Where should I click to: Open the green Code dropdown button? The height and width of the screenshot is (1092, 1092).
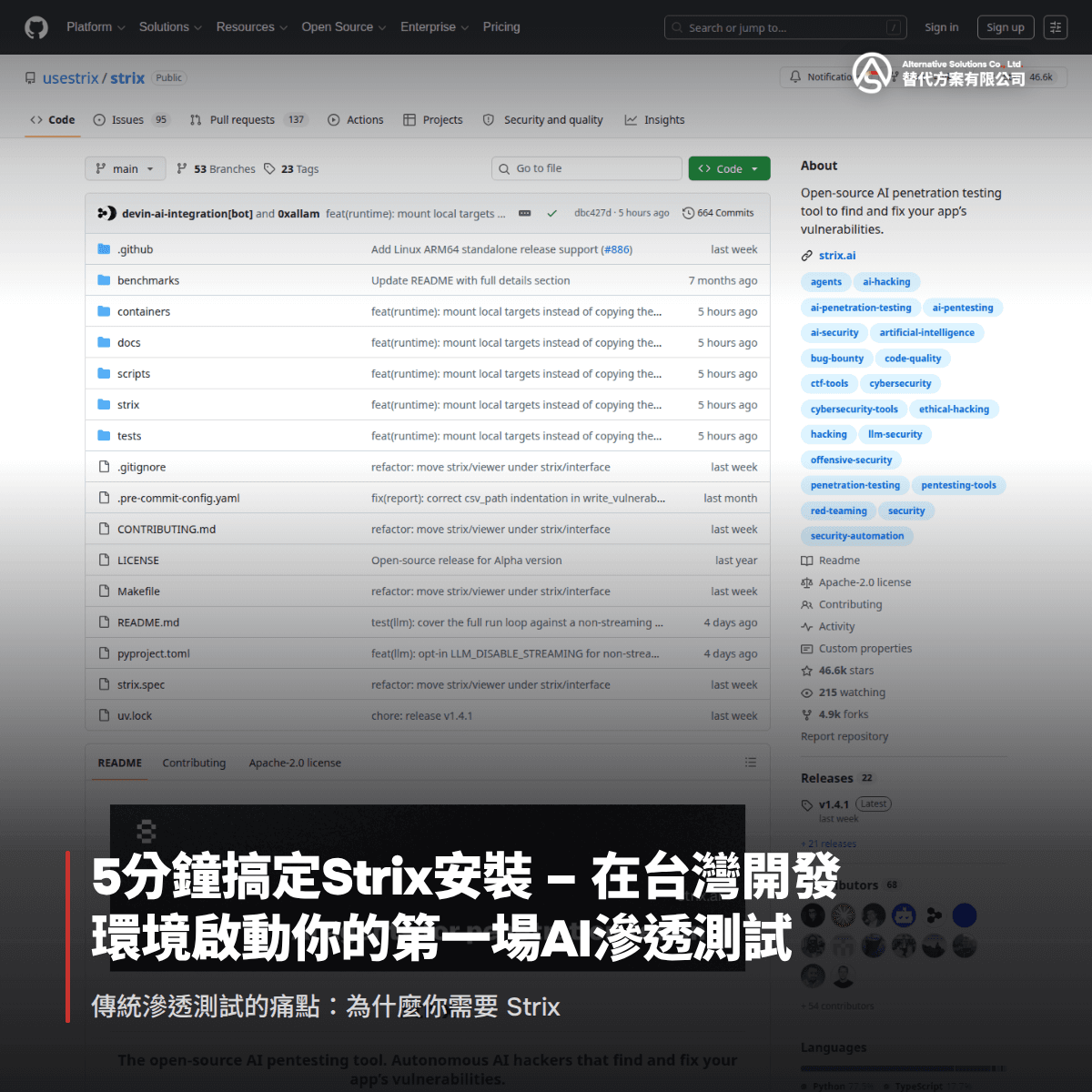(x=729, y=168)
